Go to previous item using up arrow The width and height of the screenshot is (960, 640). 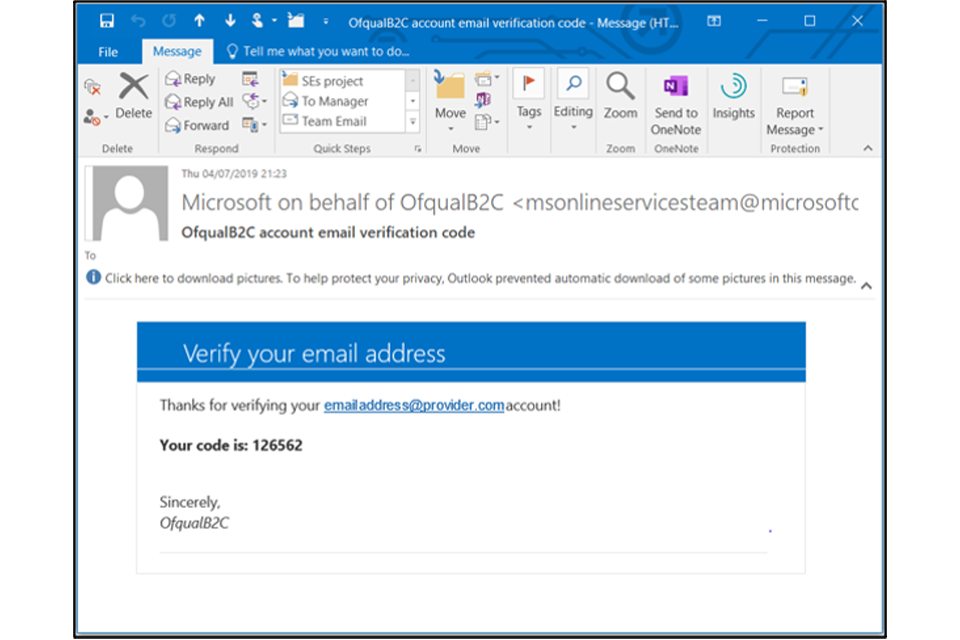click(199, 21)
